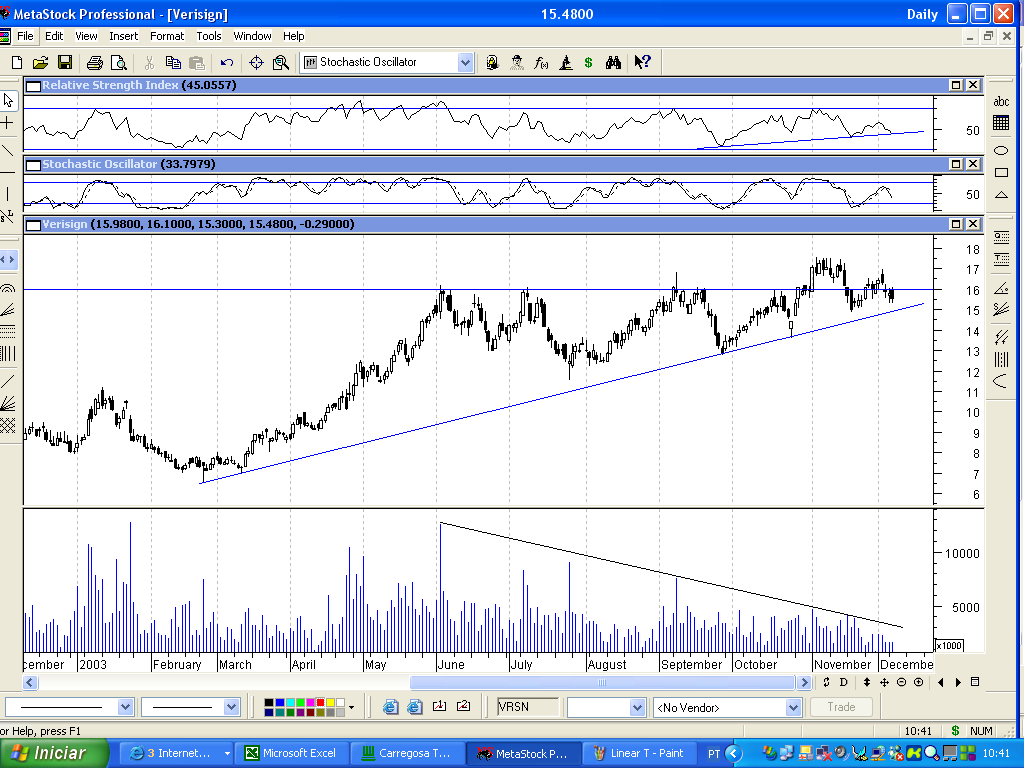Click the horizontal chart scrollbar thumb
Image resolution: width=1024 pixels, height=768 pixels.
tap(602, 682)
